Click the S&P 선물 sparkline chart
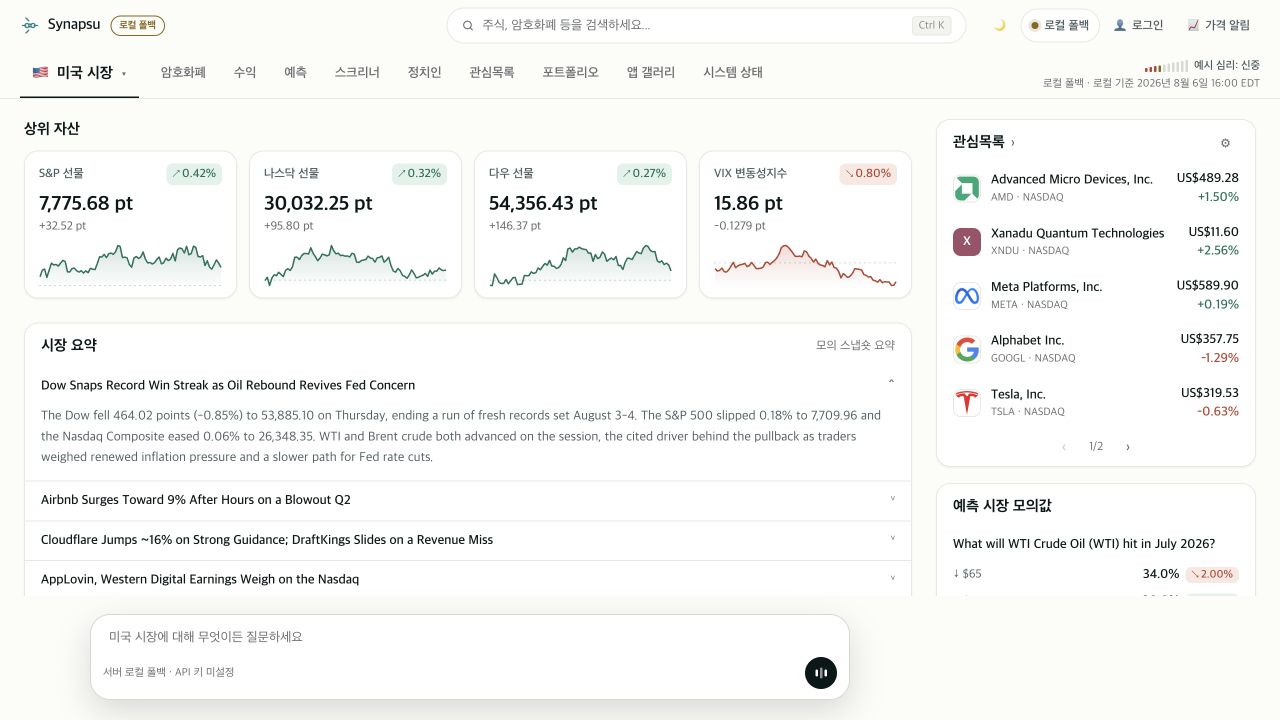Screen dimensions: 1280x720 click(130, 264)
